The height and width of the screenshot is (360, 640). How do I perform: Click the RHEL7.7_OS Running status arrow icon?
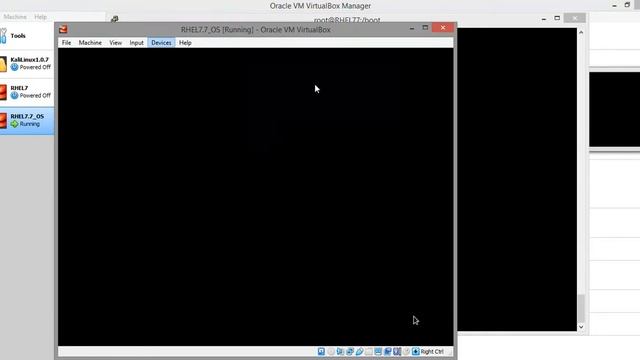click(15, 124)
